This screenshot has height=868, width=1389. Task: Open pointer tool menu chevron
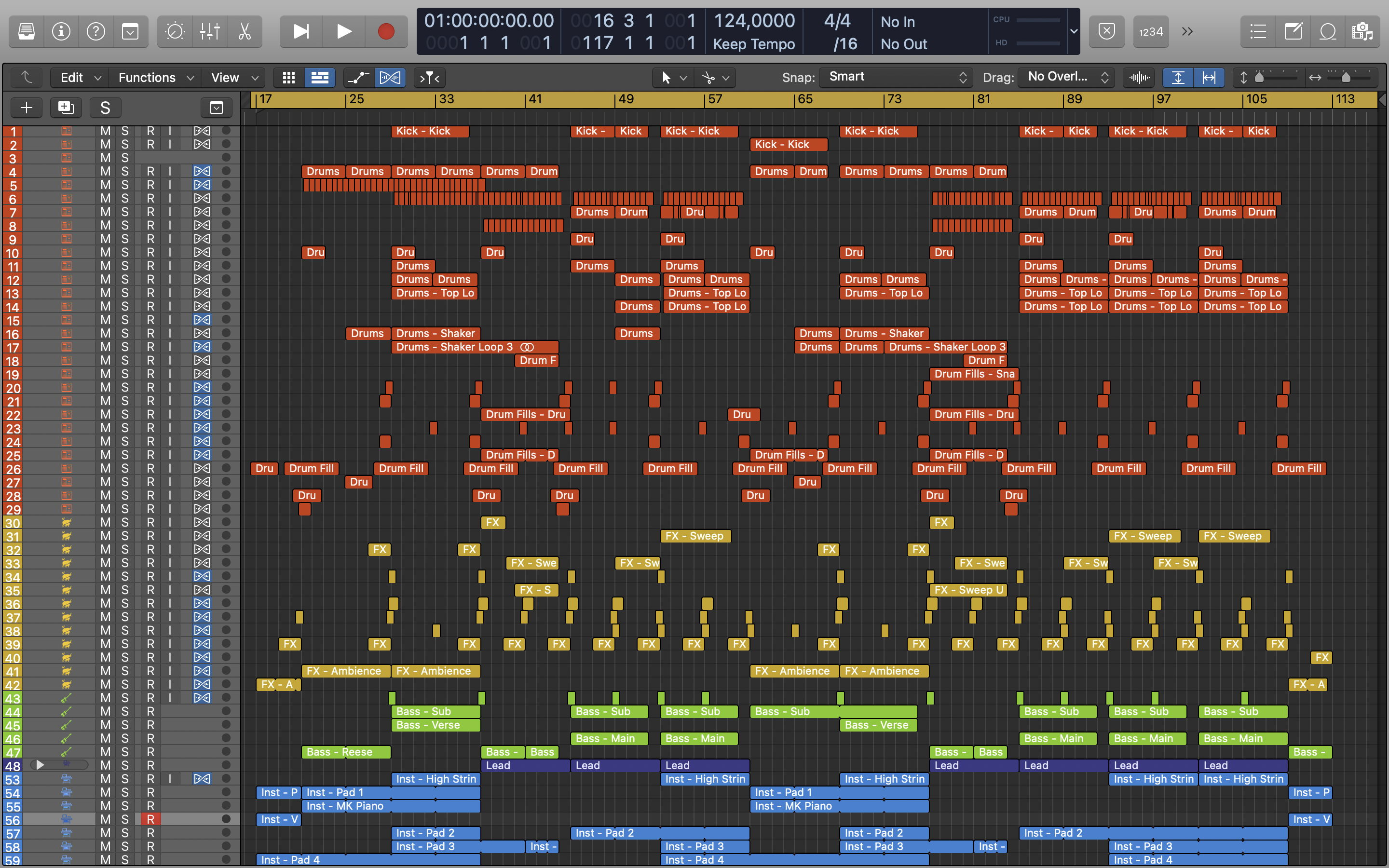[683, 78]
